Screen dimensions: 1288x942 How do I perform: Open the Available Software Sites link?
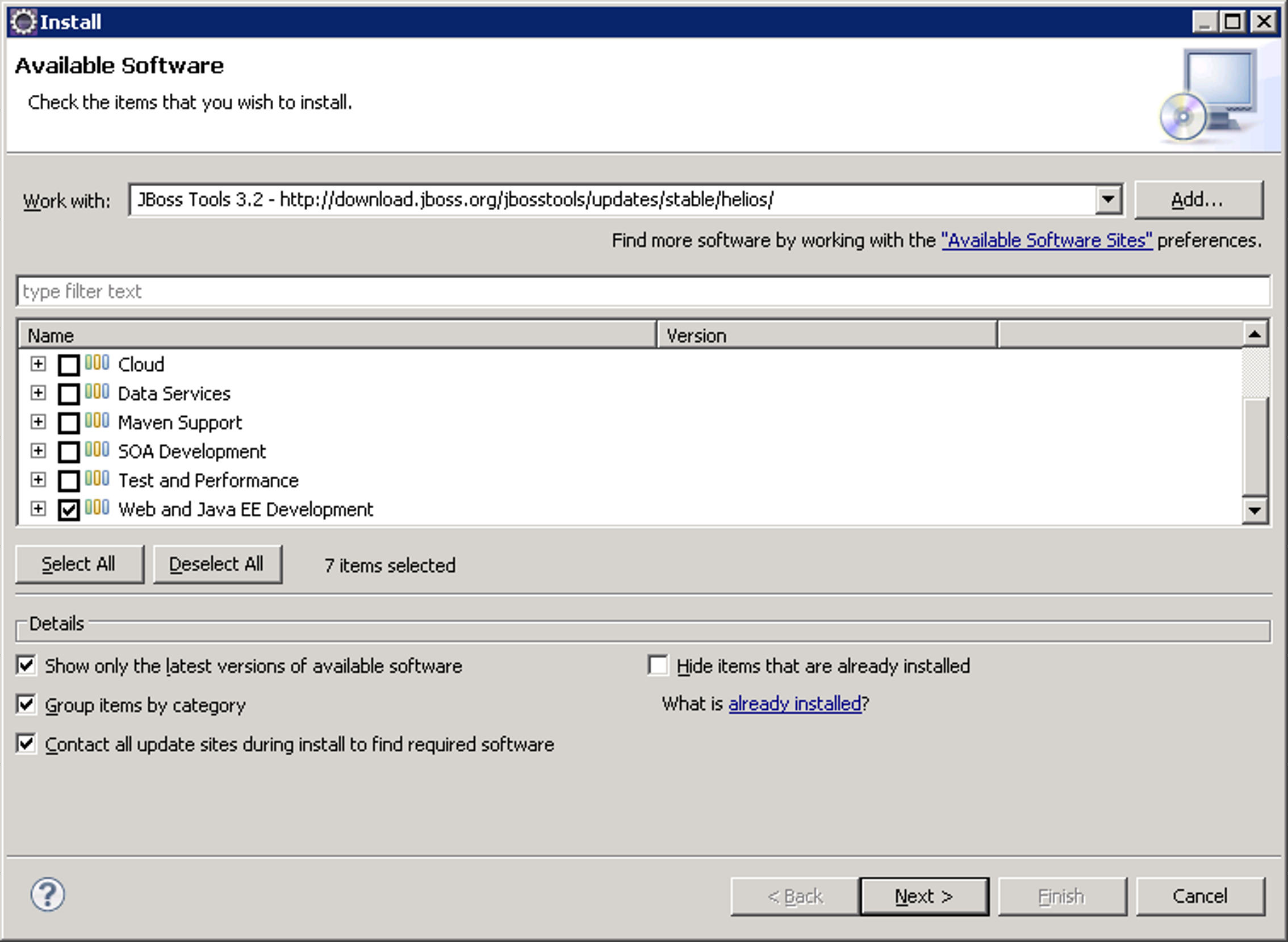(1047, 241)
